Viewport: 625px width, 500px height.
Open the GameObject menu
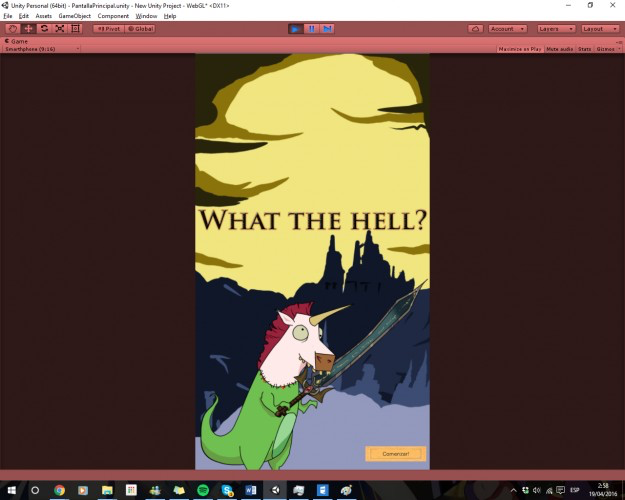[x=75, y=16]
